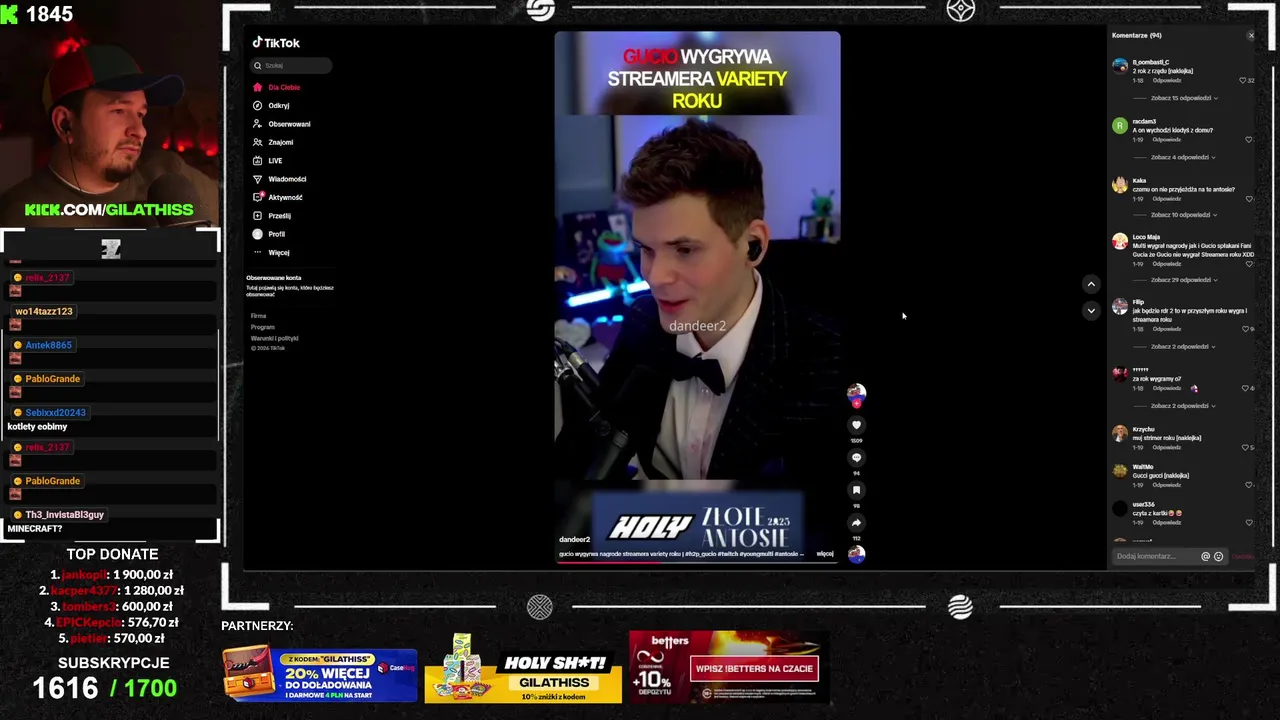Open comments via speech bubble icon
1280x720 pixels.
(x=856, y=458)
